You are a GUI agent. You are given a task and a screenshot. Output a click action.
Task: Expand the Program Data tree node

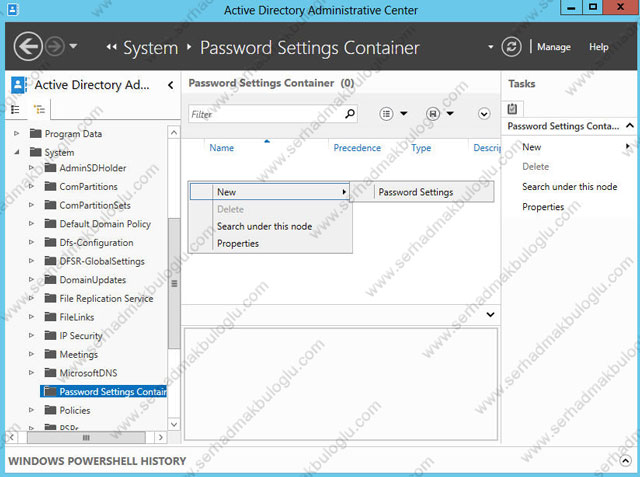(x=16, y=133)
